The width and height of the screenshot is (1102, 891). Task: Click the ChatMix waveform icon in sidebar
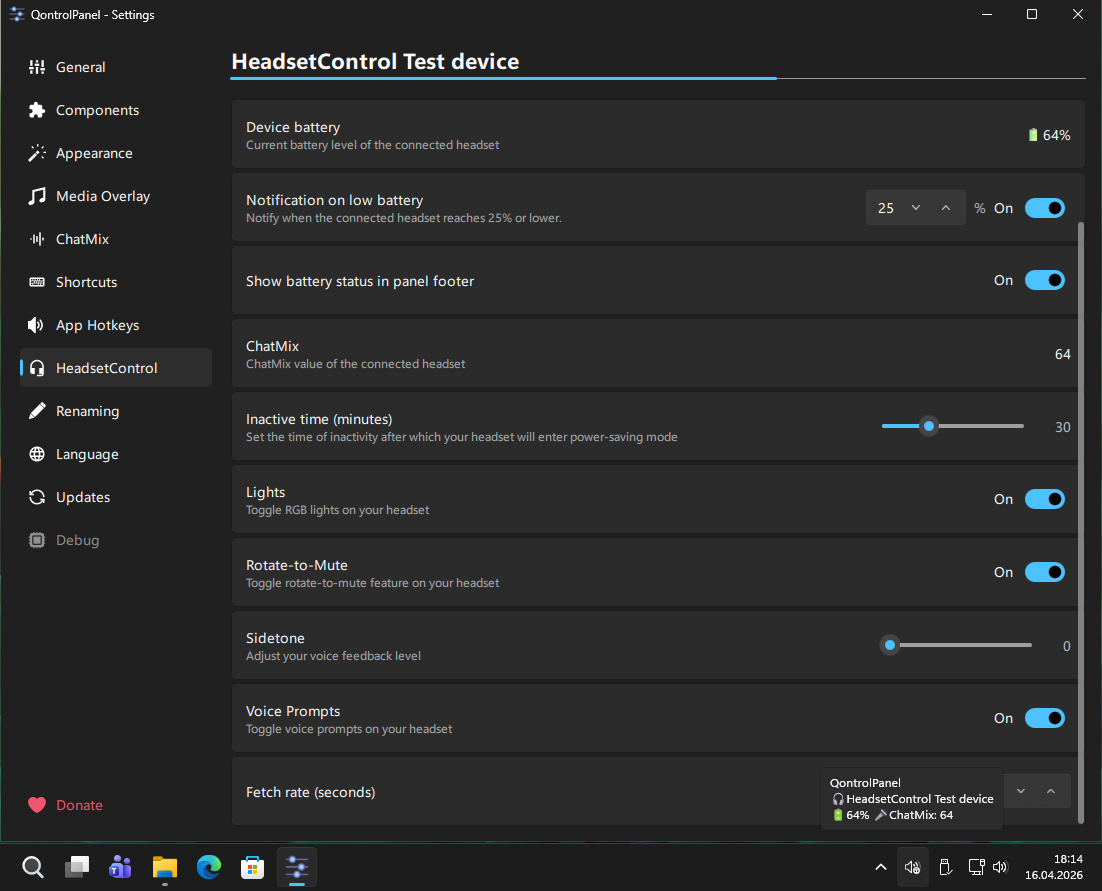(37, 239)
